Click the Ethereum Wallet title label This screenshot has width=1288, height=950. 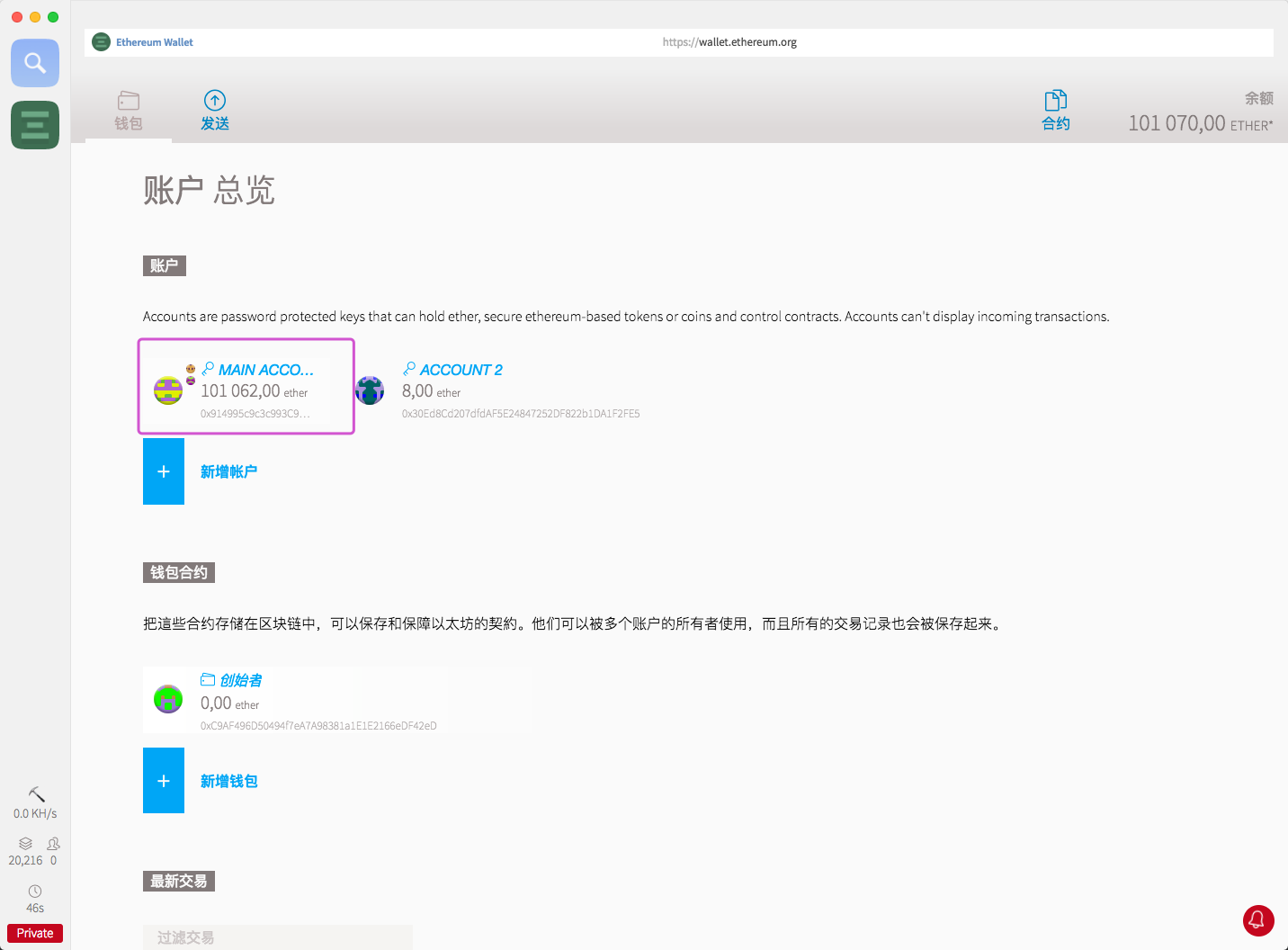pos(155,42)
